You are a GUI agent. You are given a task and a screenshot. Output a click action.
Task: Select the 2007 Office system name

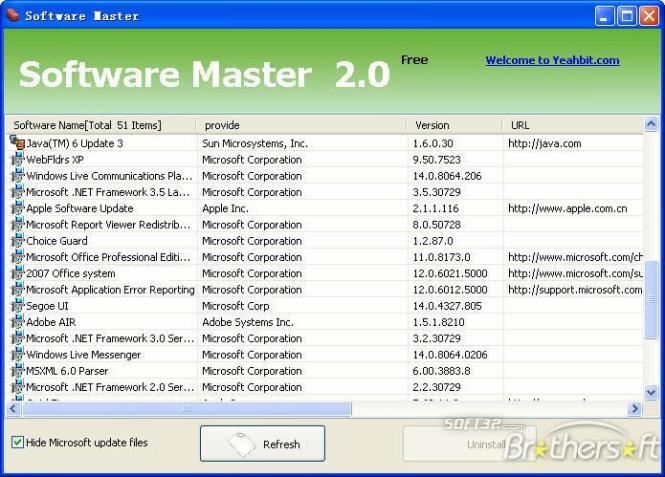71,273
